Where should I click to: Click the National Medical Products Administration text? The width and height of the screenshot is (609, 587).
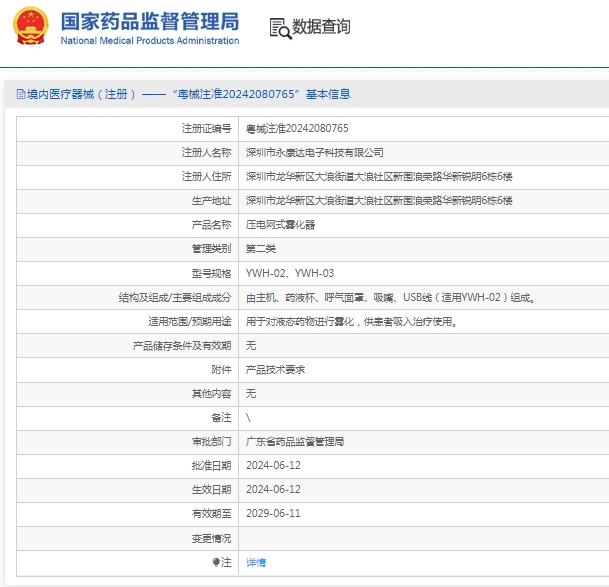point(150,40)
